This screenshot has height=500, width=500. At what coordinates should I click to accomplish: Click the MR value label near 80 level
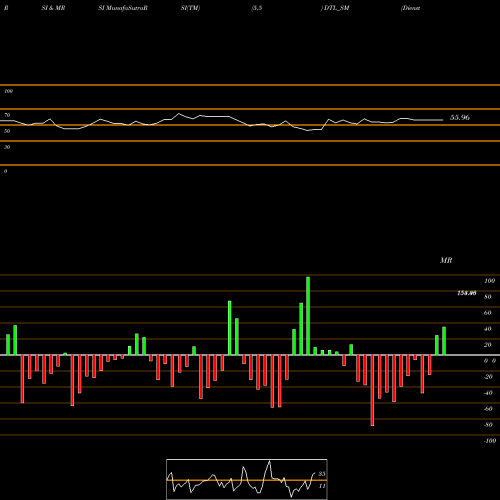pos(467,293)
